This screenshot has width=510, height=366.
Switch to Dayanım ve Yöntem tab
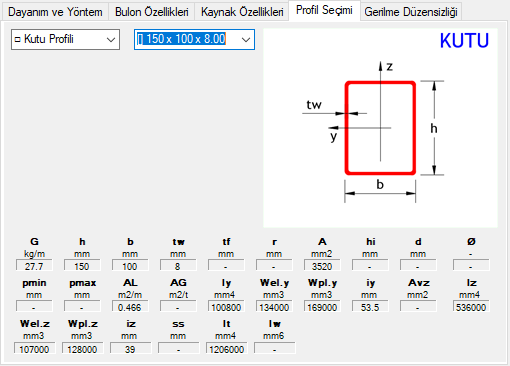(55, 12)
